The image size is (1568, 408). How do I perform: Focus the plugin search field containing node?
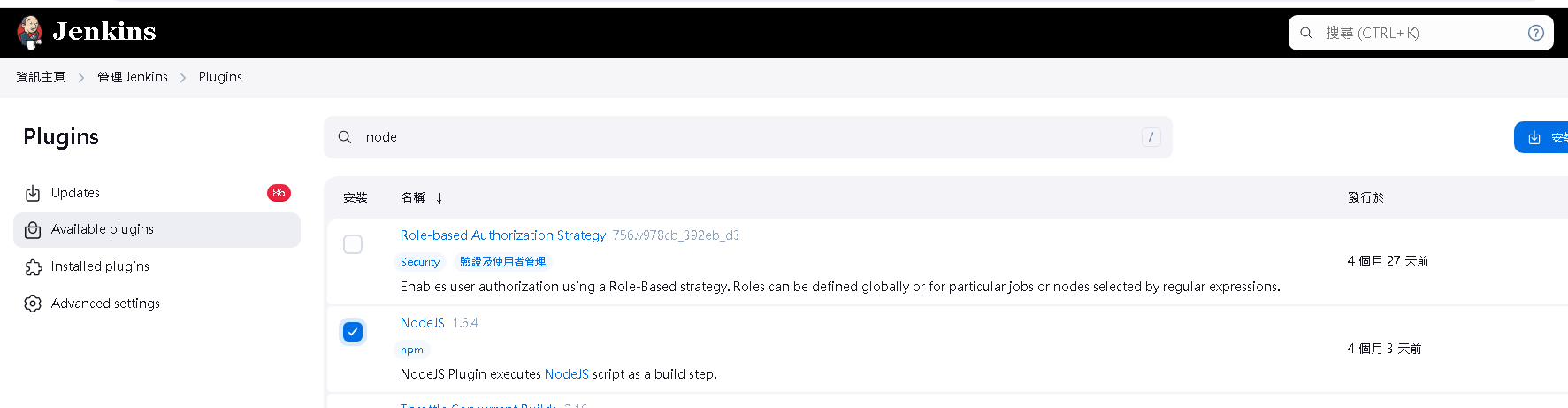click(x=748, y=137)
